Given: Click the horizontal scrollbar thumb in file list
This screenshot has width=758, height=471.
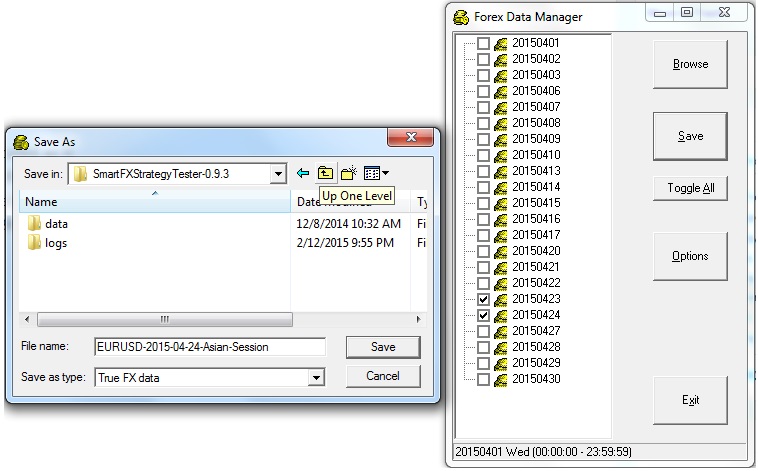Looking at the screenshot, I should click(x=165, y=319).
